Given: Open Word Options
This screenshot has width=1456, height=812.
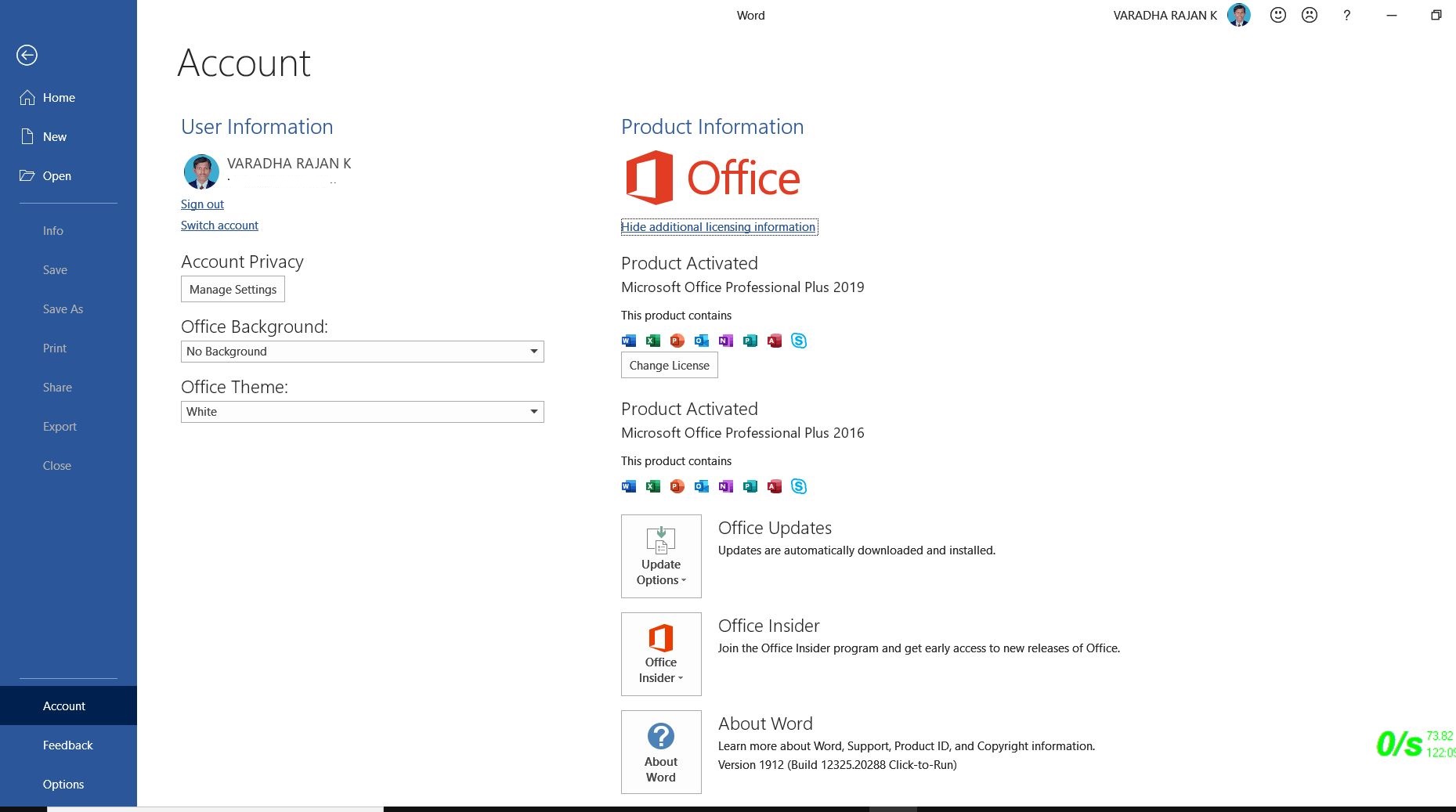Looking at the screenshot, I should (x=68, y=785).
